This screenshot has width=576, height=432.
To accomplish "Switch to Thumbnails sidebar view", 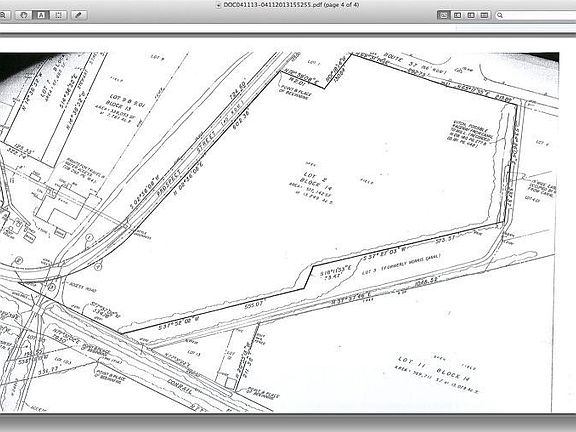I will point(457,15).
